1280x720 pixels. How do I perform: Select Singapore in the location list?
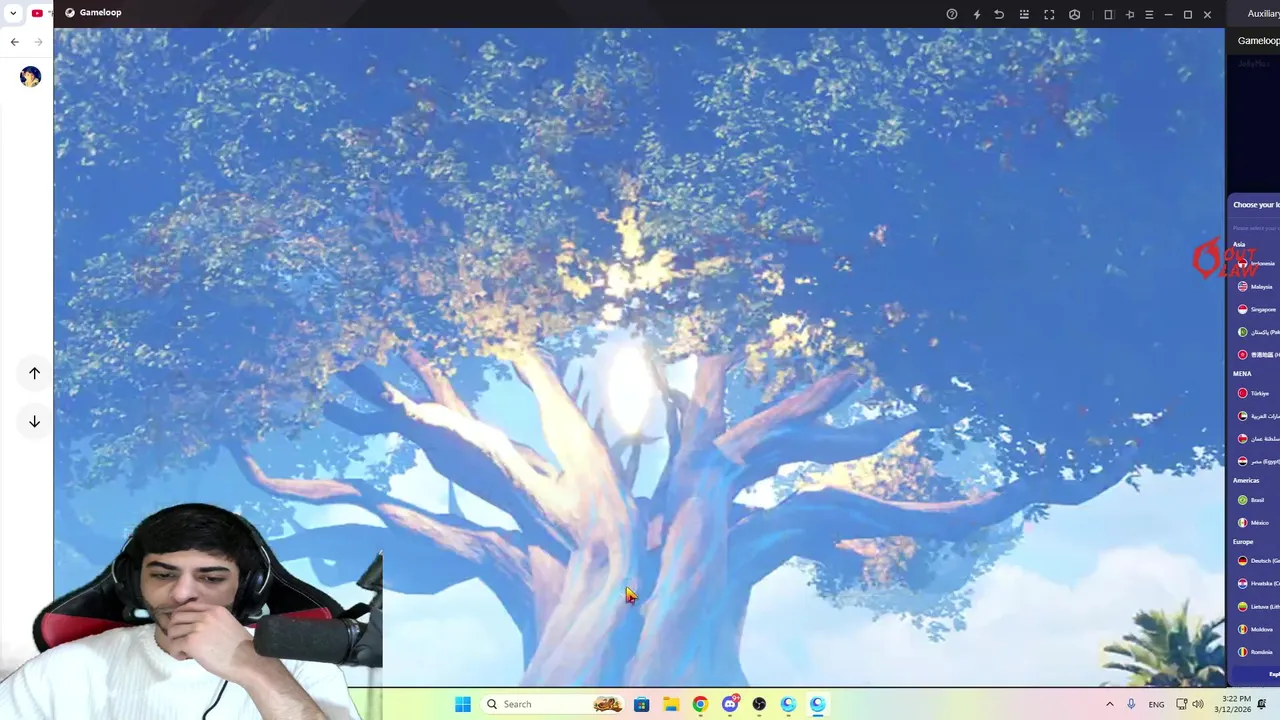pos(1256,310)
